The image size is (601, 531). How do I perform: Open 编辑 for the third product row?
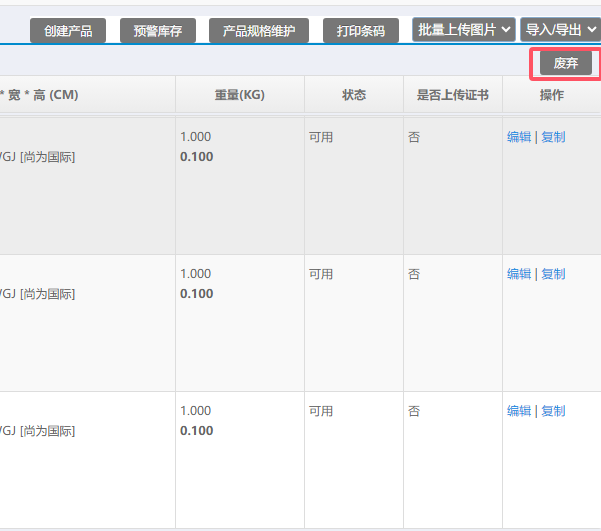[x=519, y=411]
